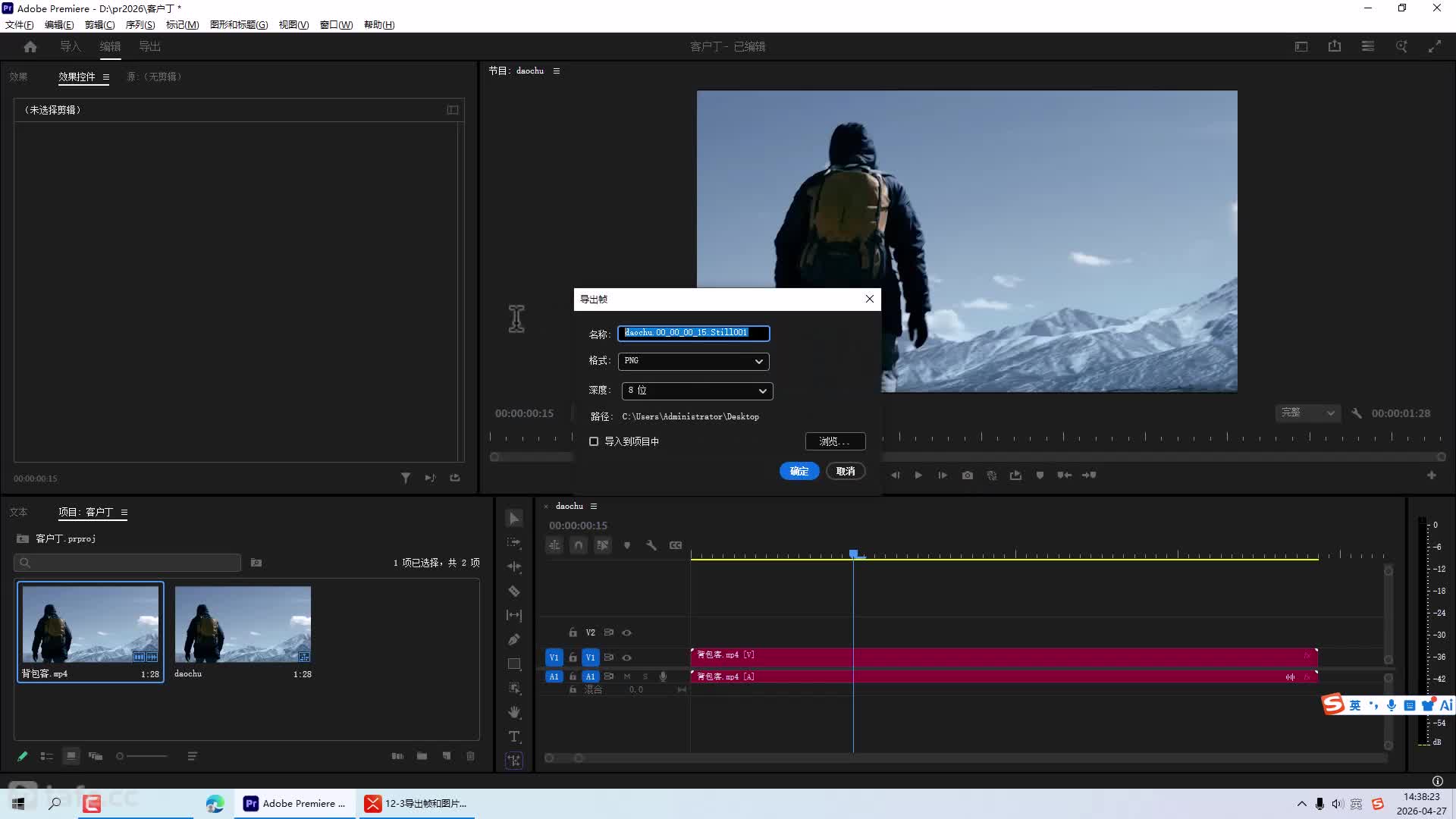Open the Project panel sort icons menu
The width and height of the screenshot is (1456, 819).
click(192, 756)
